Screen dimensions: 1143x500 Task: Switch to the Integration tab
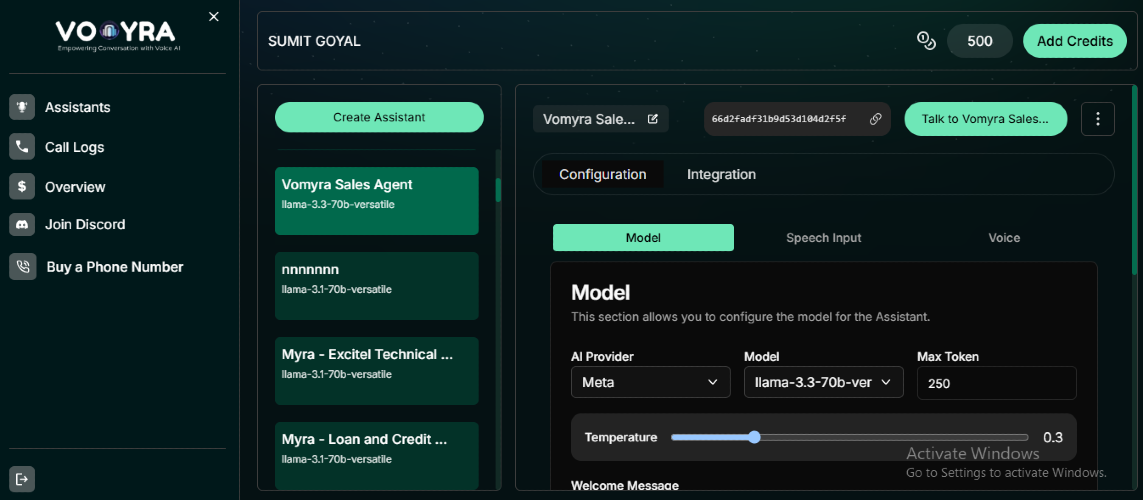(x=721, y=175)
